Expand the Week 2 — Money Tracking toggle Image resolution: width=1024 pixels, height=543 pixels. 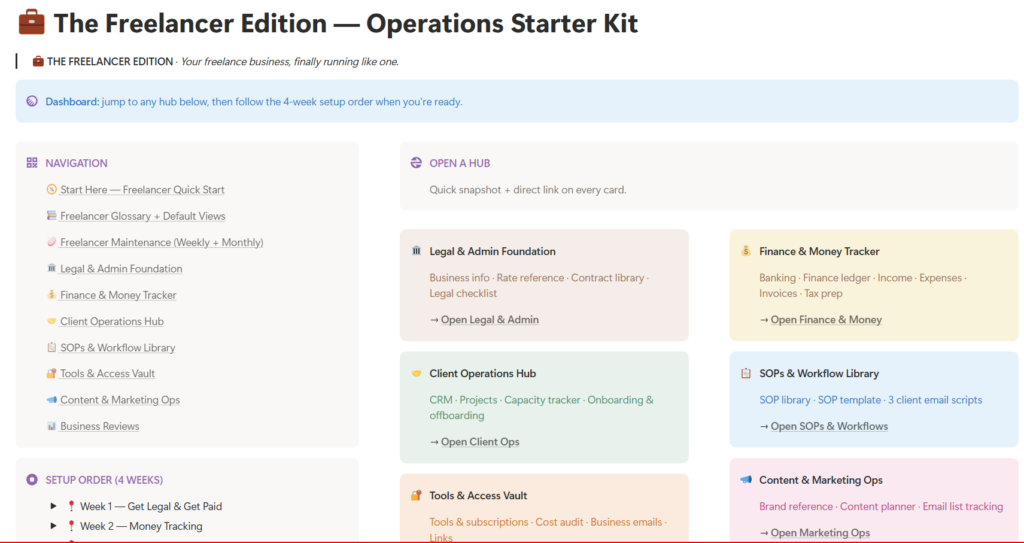54,526
